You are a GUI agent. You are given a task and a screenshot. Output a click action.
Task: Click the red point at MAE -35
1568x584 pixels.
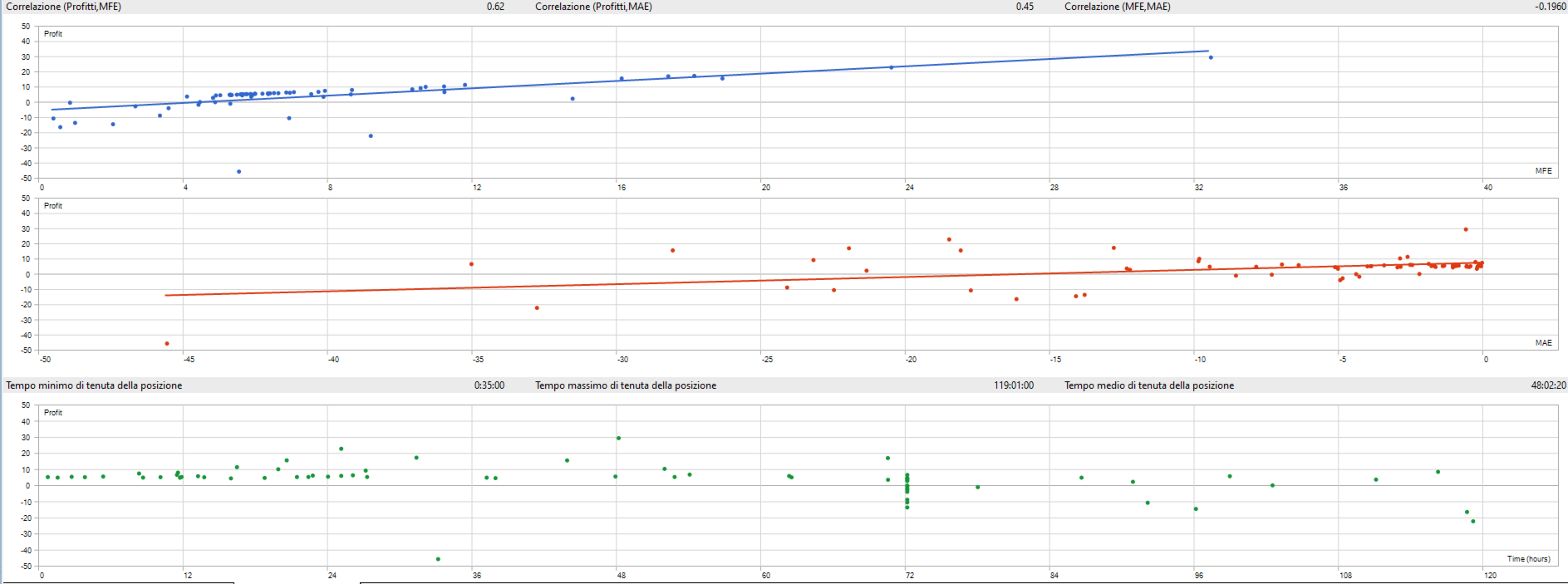471,264
